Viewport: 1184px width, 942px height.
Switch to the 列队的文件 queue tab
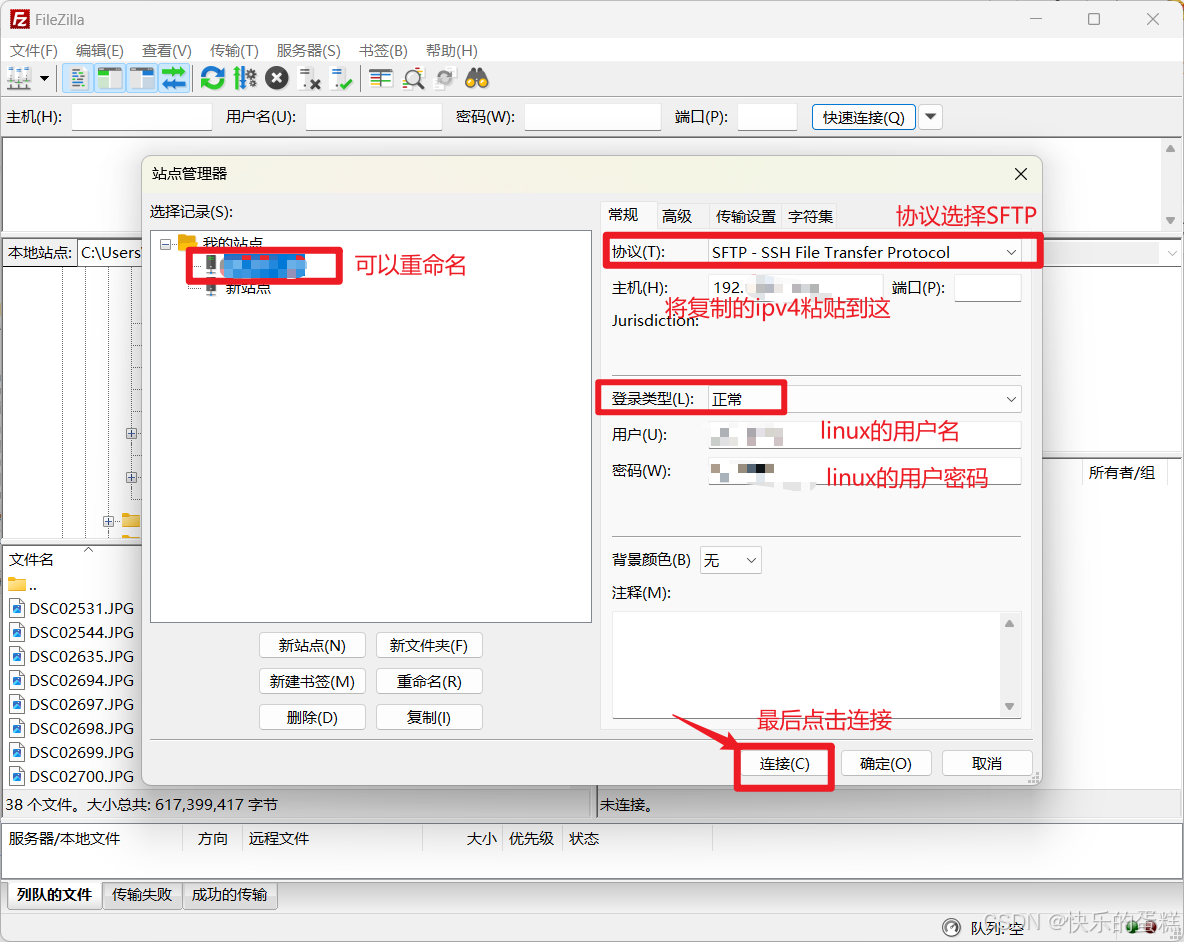(54, 895)
